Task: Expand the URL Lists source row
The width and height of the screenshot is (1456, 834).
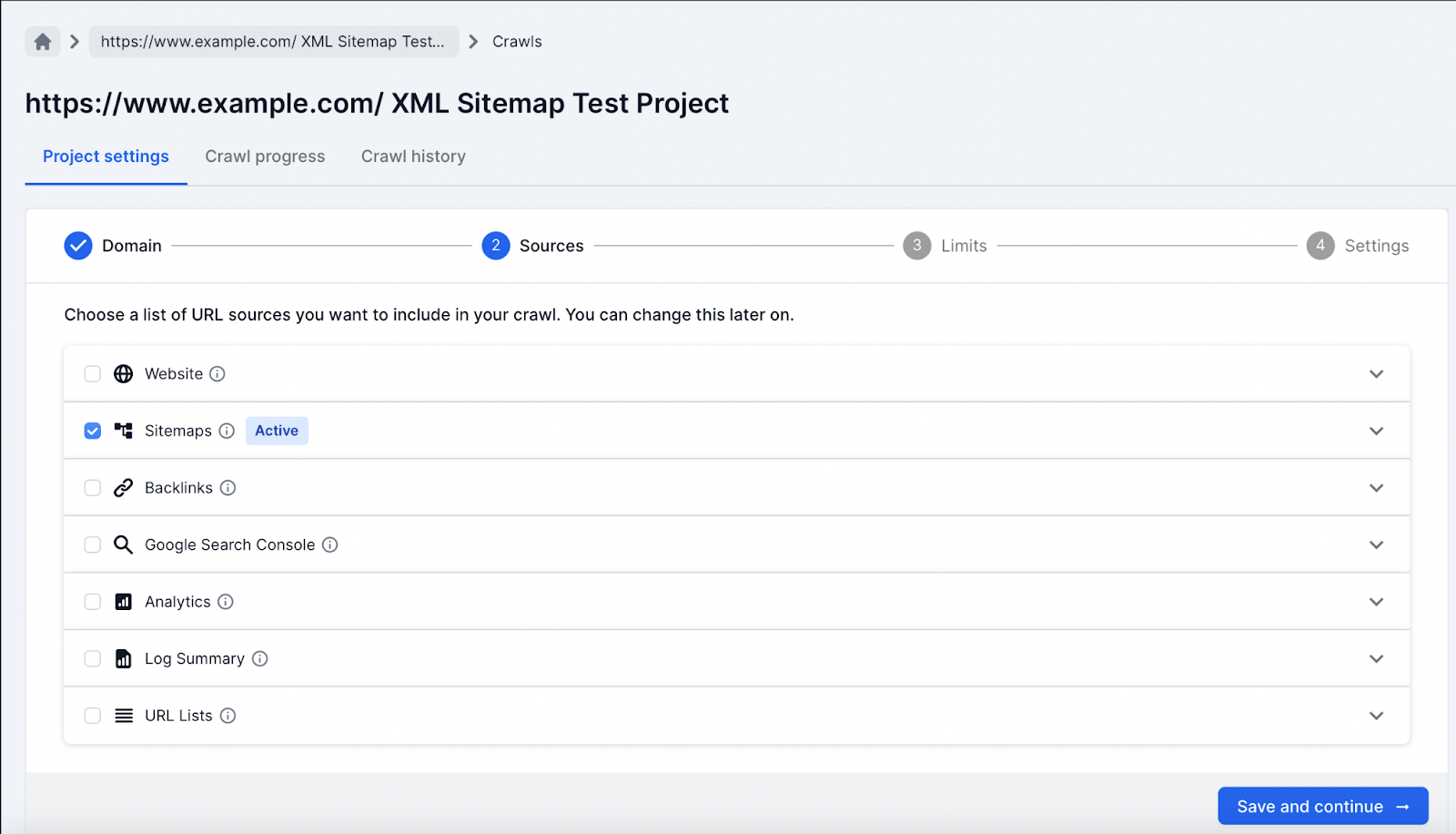Action: coord(1376,715)
